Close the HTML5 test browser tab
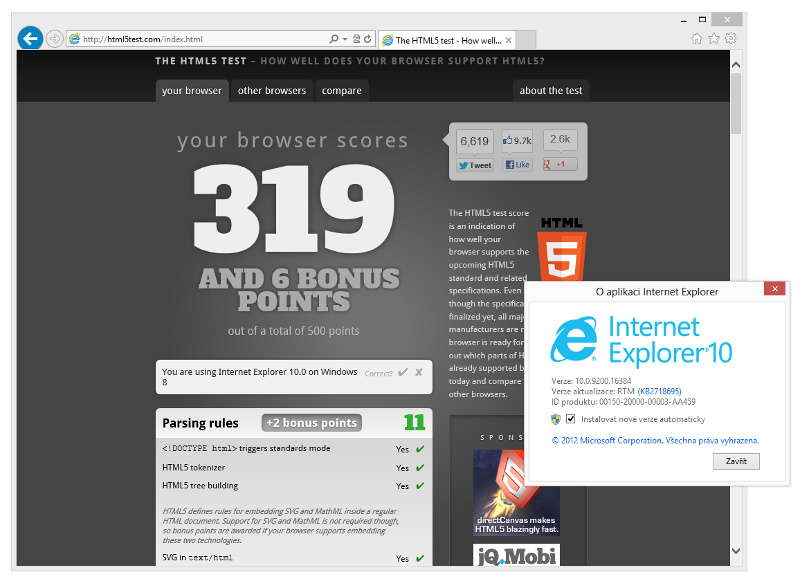The image size is (800, 579). click(x=509, y=40)
